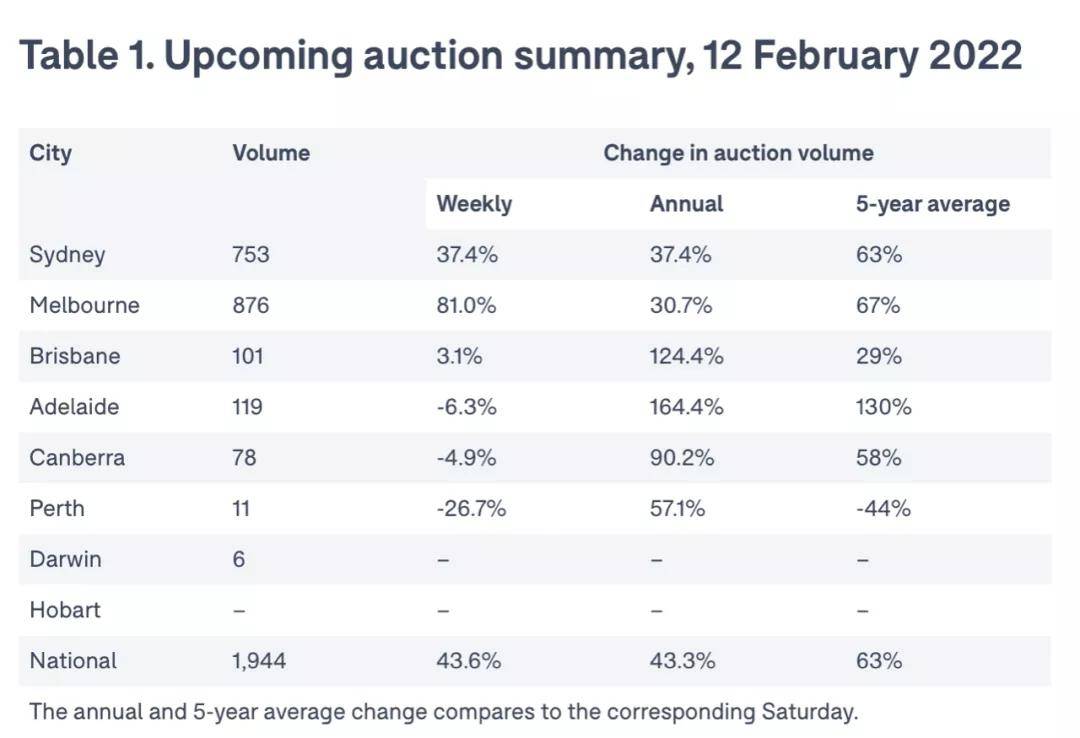Click the footnote about corresponding Saturday
The width and height of the screenshot is (1080, 738).
click(443, 712)
